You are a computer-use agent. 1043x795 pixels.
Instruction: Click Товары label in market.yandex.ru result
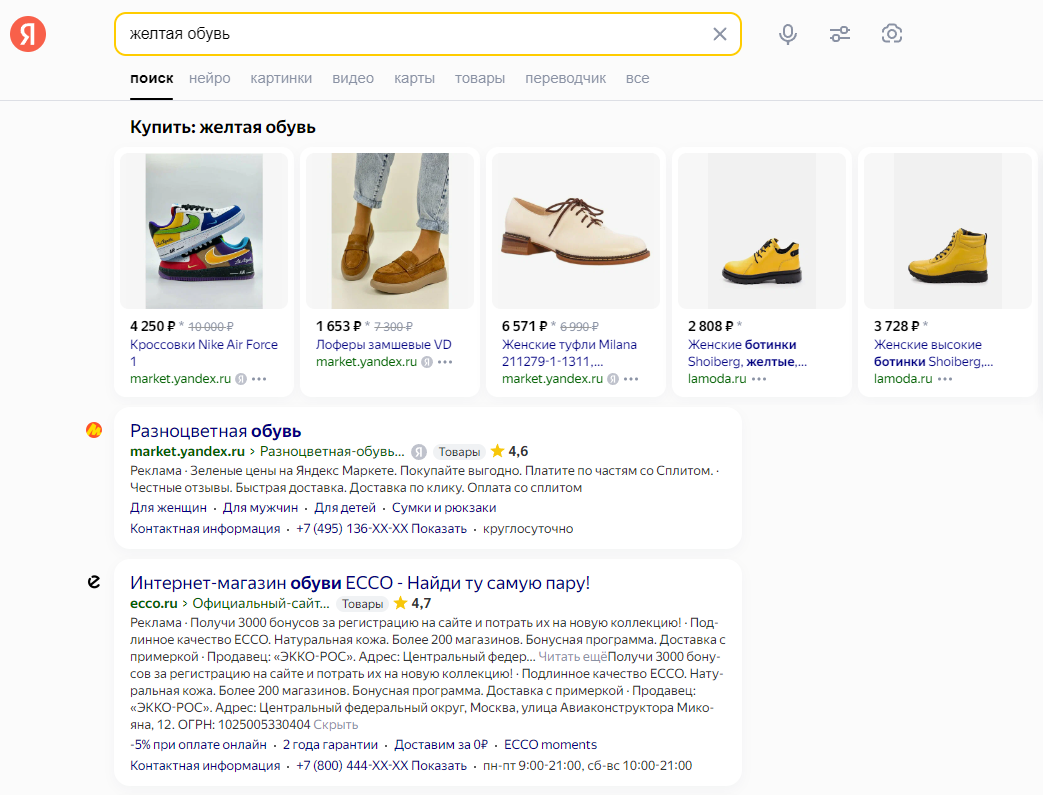pos(458,452)
